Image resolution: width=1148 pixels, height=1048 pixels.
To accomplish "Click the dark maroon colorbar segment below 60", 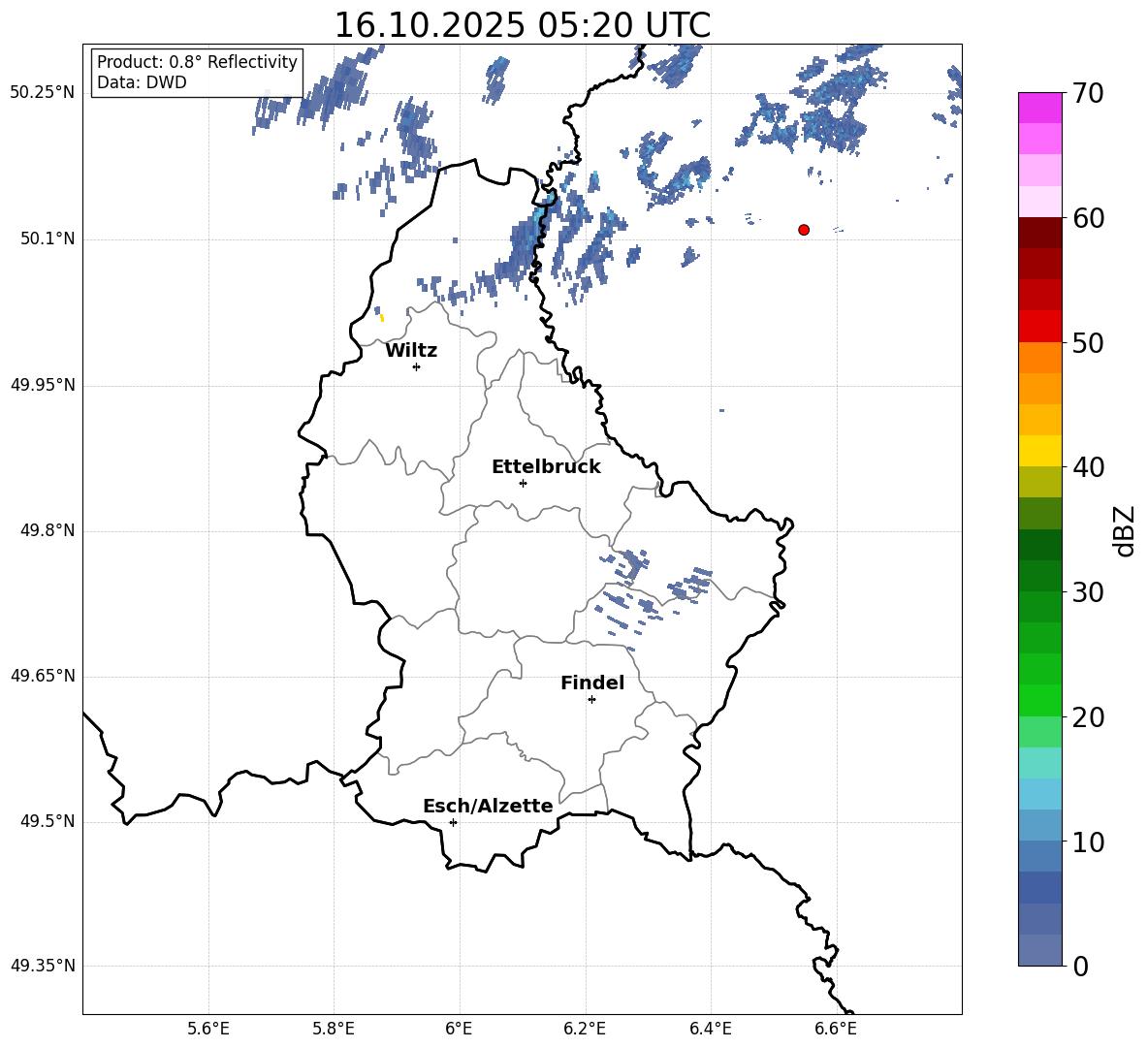I will (1039, 233).
